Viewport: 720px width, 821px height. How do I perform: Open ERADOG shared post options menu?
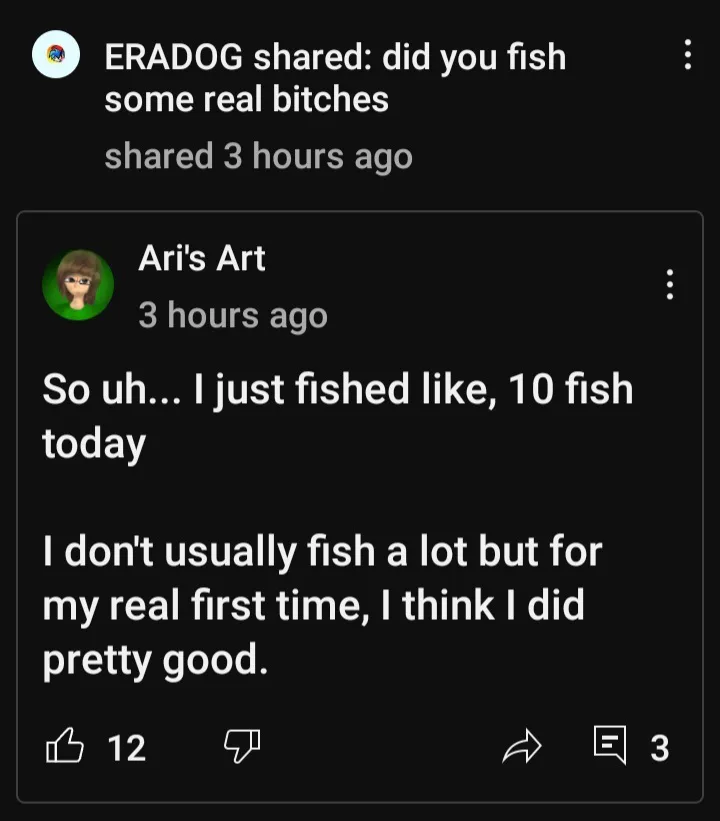pyautogui.click(x=687, y=55)
